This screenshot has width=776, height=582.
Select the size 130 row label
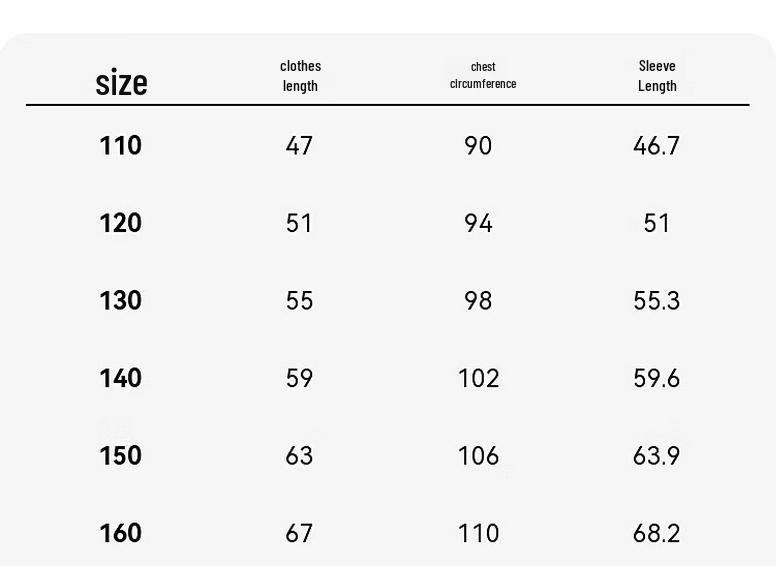[120, 300]
